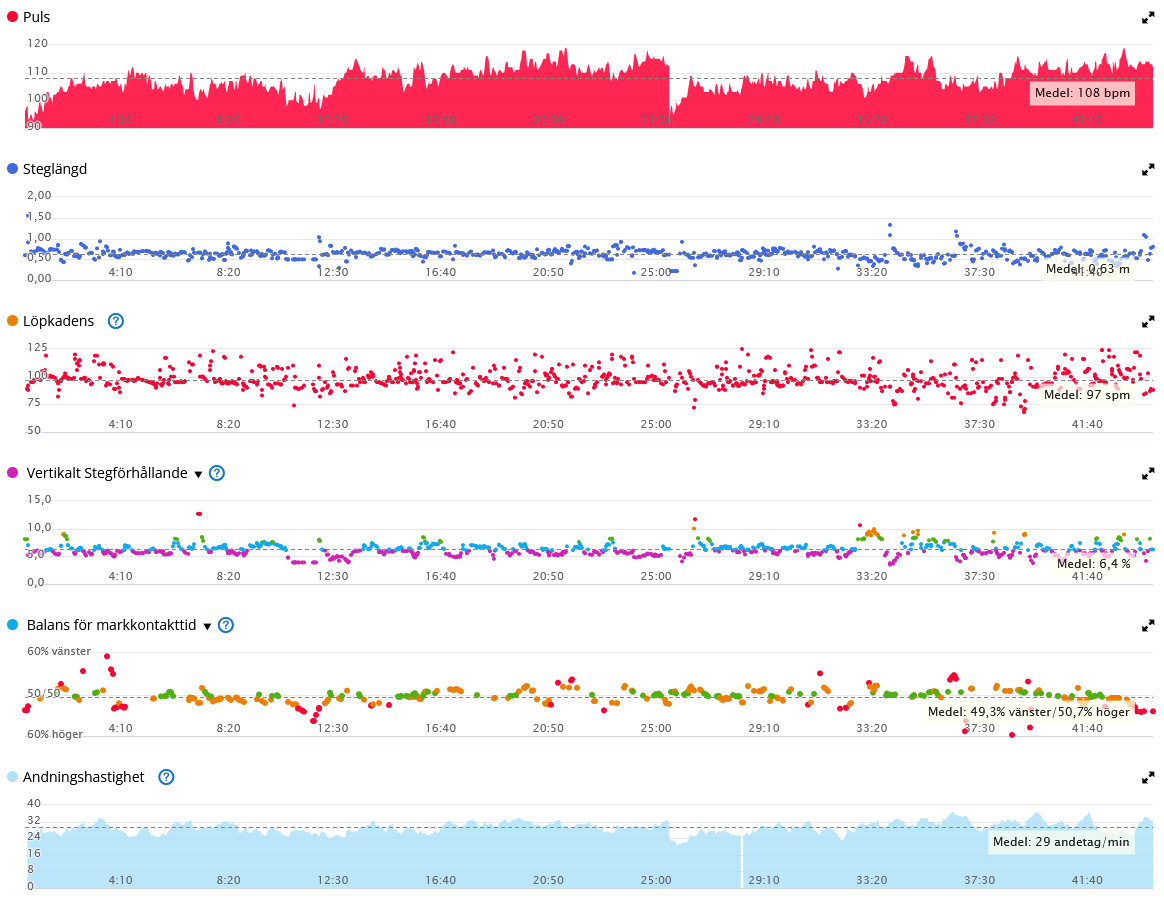Click the 15,0 axis value on Vertikalt Stegförhållande
This screenshot has height=898, width=1164.
pyautogui.click(x=39, y=499)
